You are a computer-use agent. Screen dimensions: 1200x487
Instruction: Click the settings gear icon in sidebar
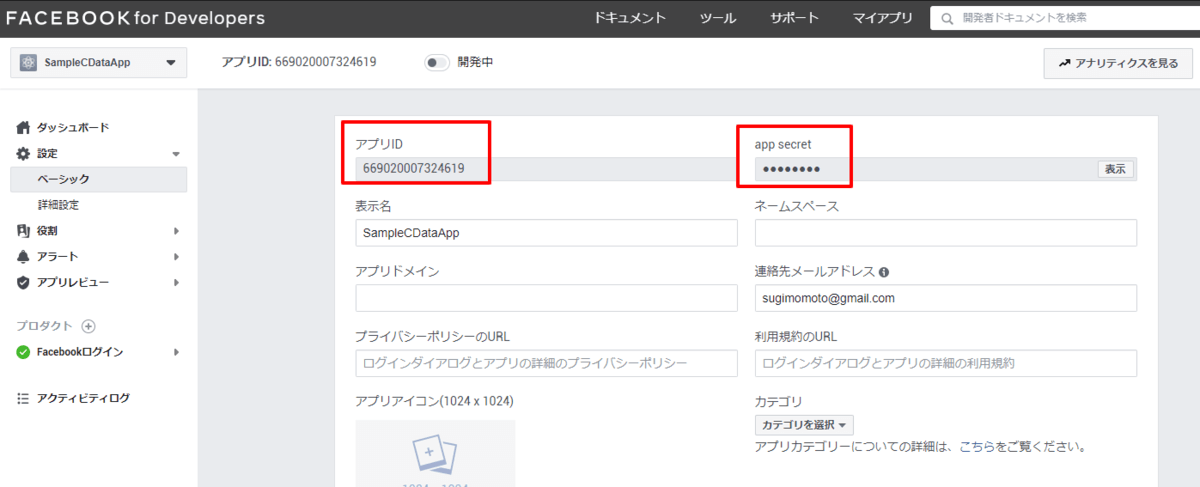pyautogui.click(x=24, y=154)
